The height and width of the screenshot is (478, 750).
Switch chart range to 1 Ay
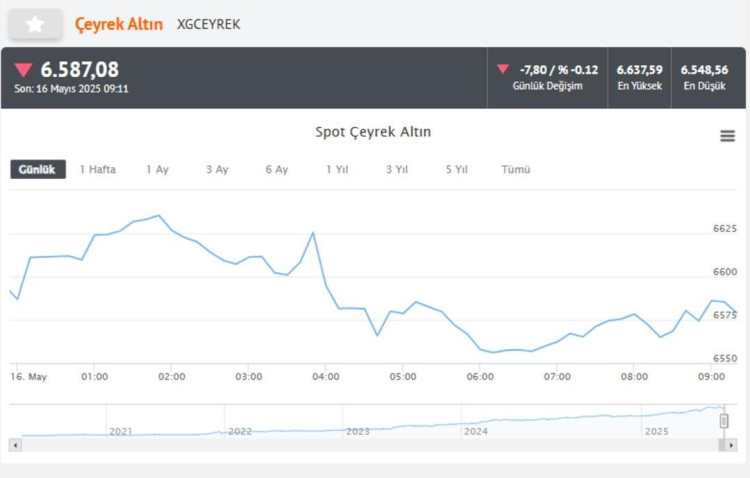(157, 170)
